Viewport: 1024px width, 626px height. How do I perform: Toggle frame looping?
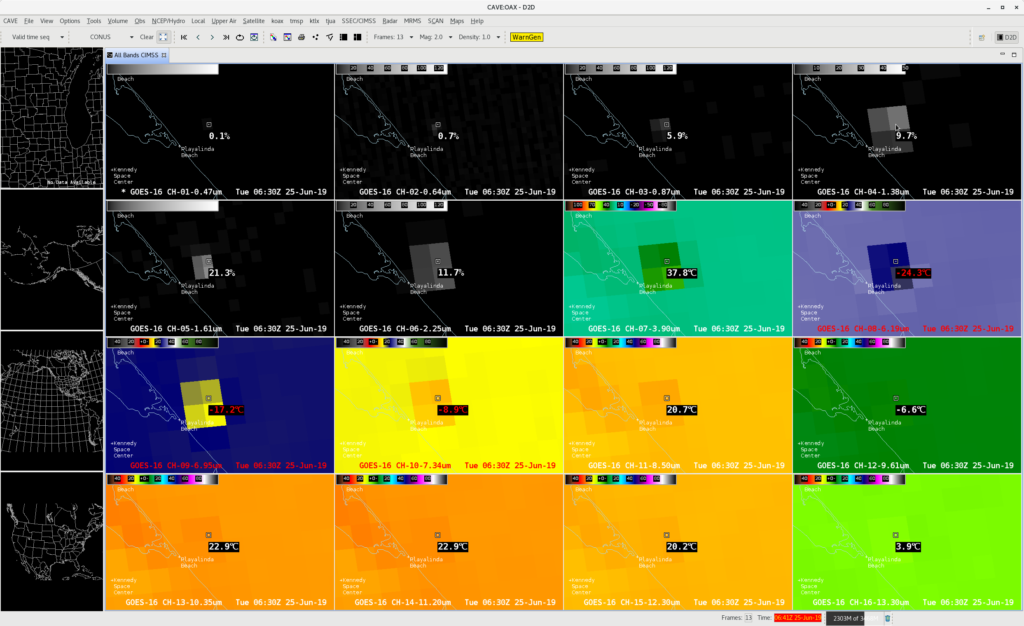point(240,37)
